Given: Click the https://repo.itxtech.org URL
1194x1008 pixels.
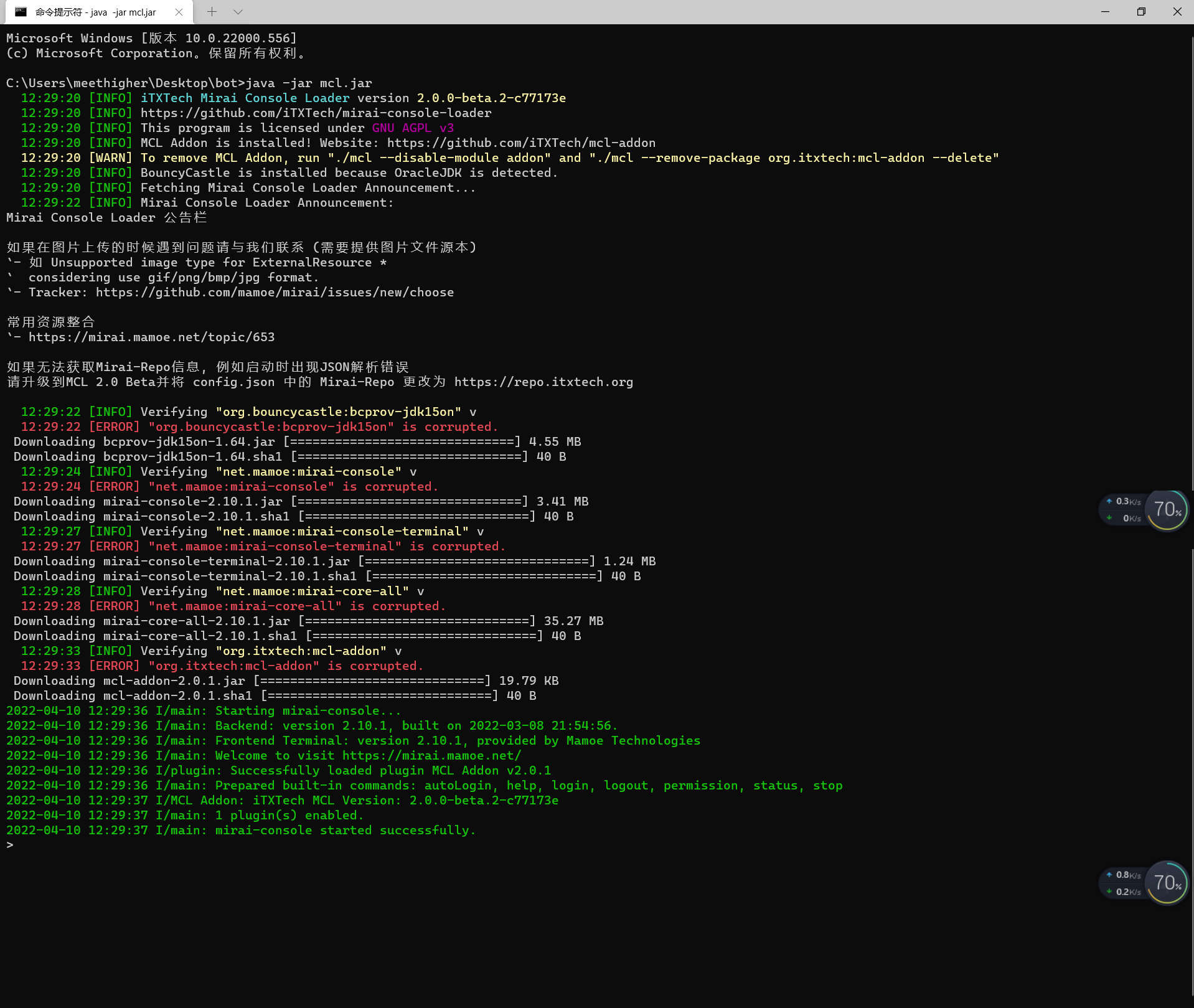Looking at the screenshot, I should coord(543,382).
